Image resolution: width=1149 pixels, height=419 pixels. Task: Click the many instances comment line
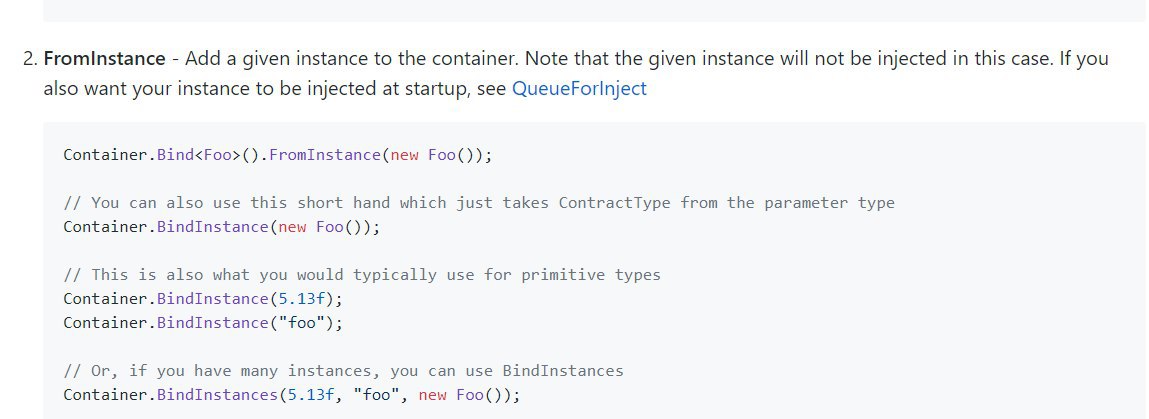pyautogui.click(x=344, y=371)
